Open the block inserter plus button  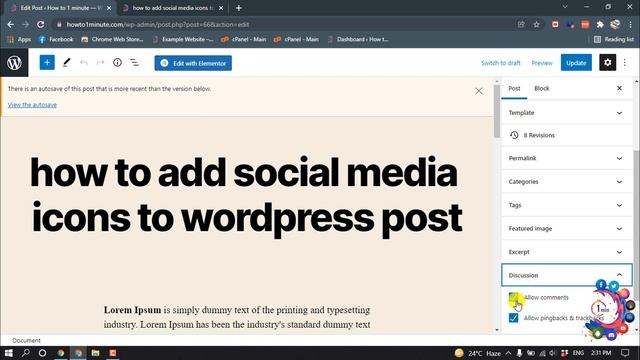[x=47, y=62]
